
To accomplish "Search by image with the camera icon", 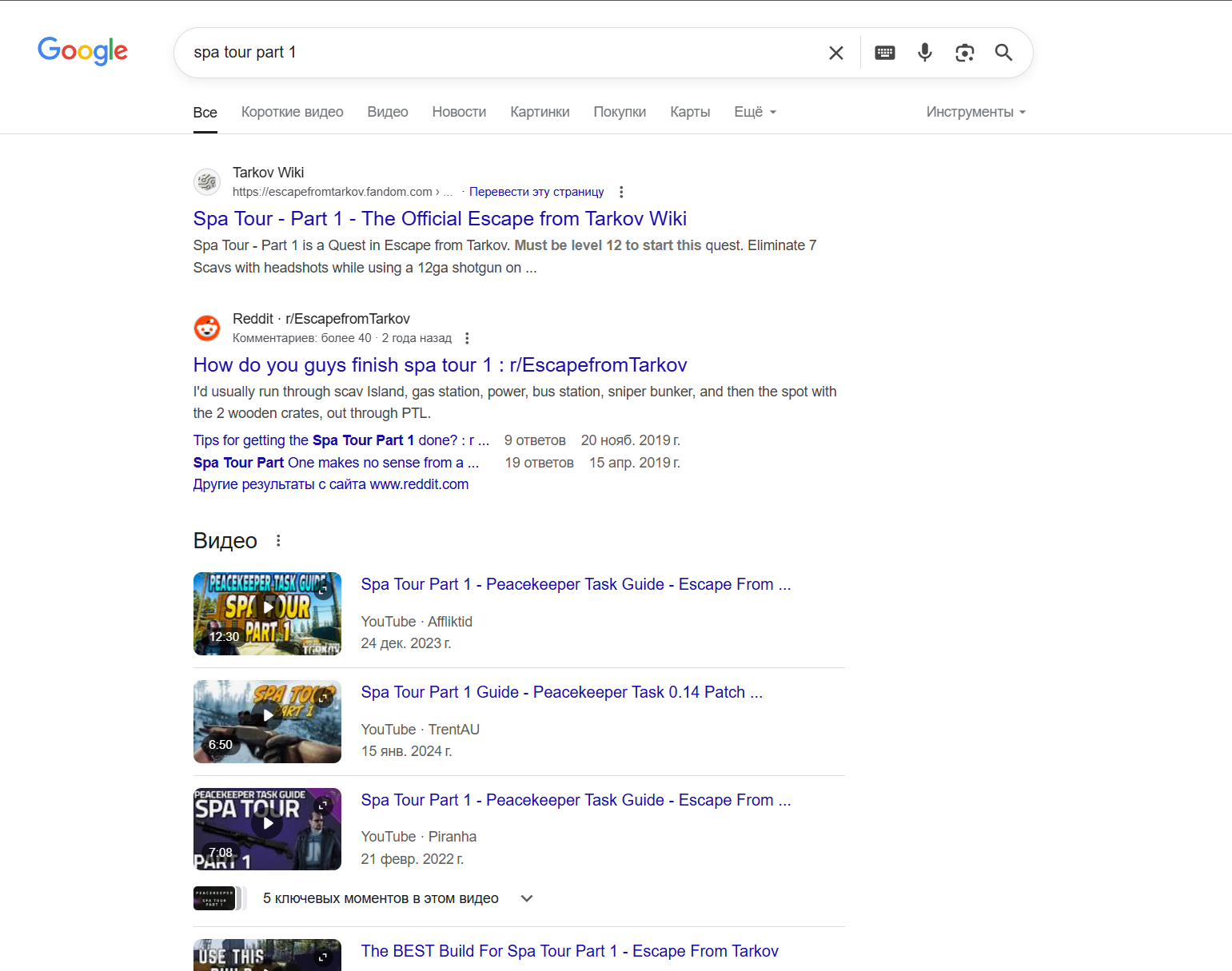I will [x=965, y=53].
